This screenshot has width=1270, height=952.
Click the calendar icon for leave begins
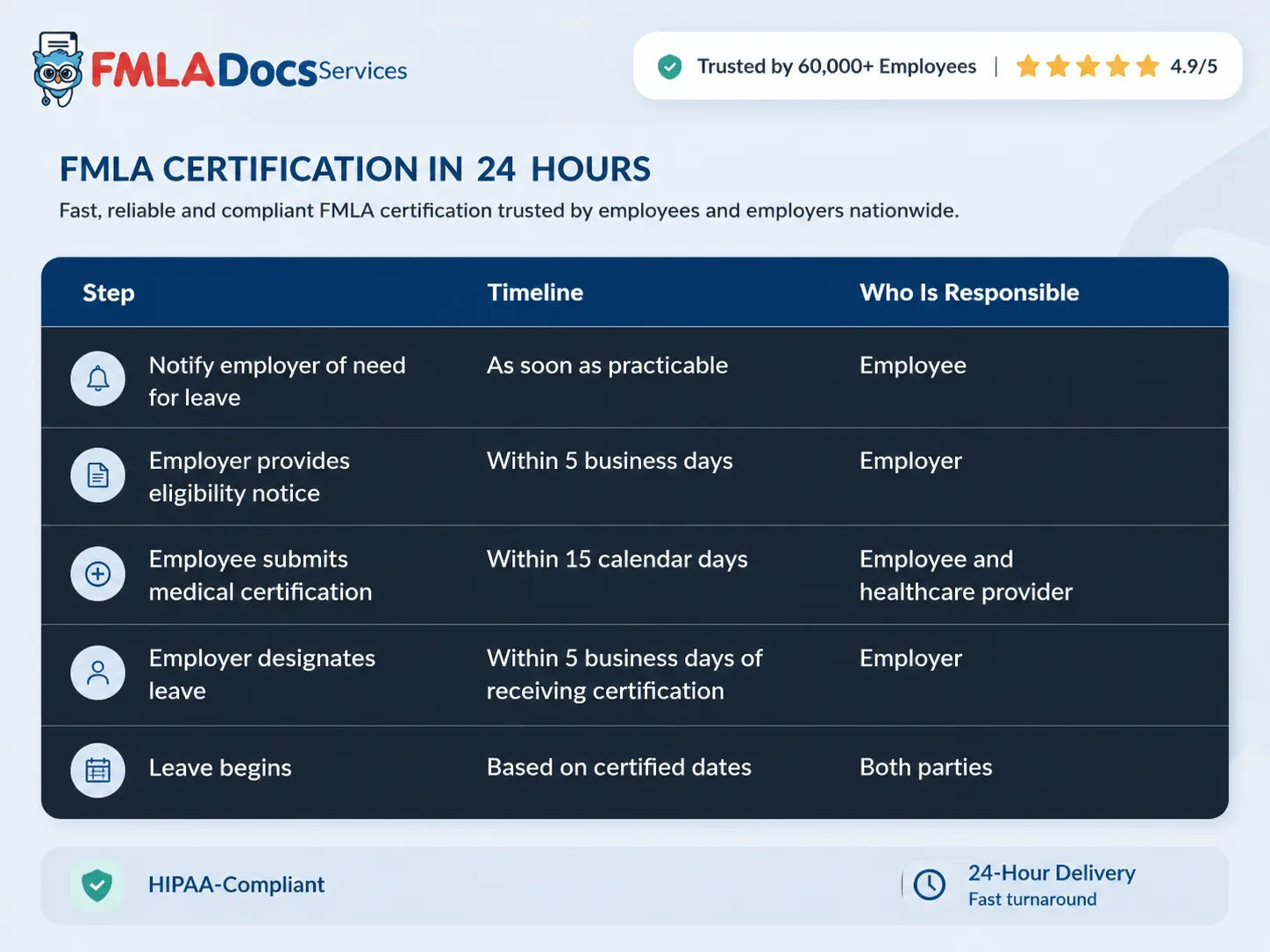click(98, 770)
